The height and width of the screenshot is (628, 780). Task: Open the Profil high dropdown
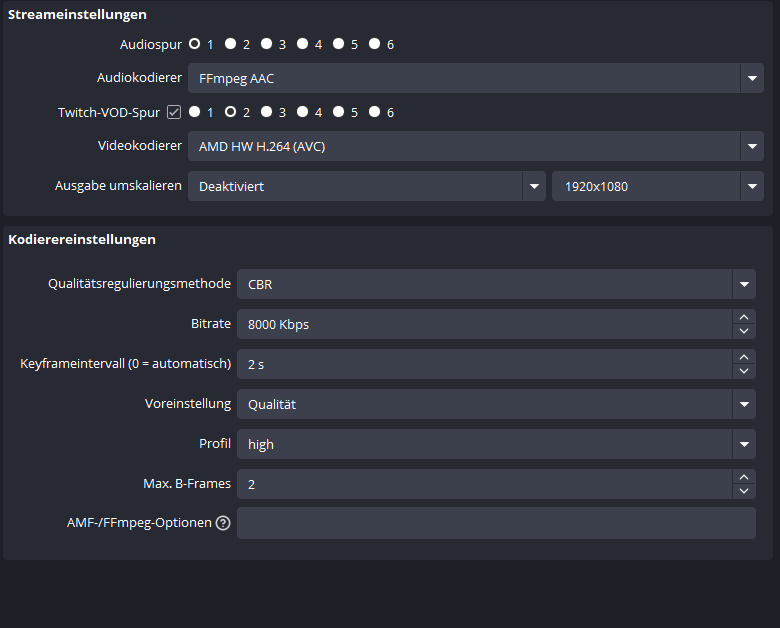pyautogui.click(x=496, y=444)
